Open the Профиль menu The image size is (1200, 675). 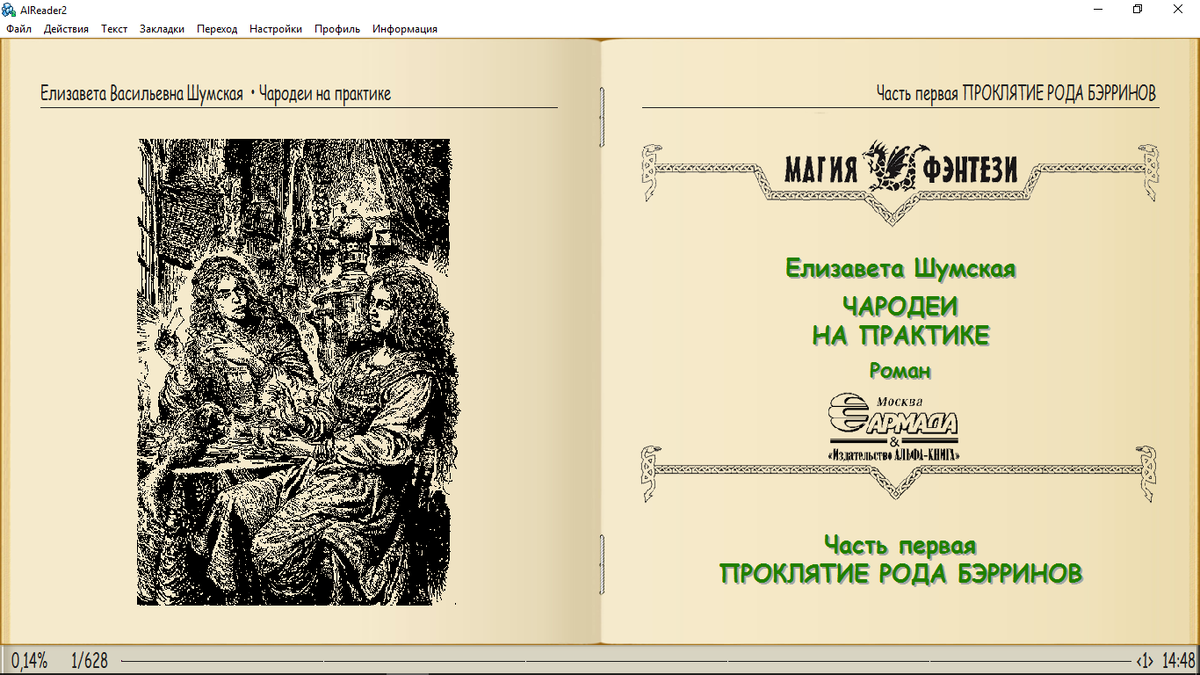pyautogui.click(x=337, y=29)
